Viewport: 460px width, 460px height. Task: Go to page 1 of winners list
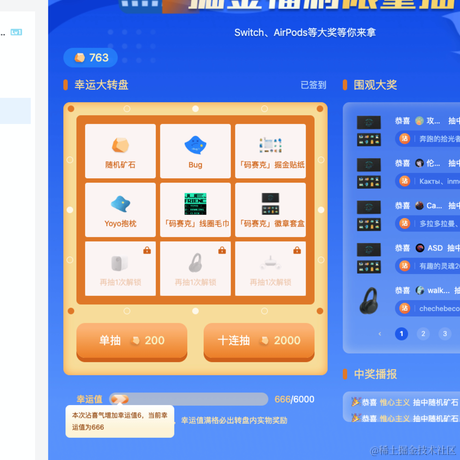pos(401,334)
